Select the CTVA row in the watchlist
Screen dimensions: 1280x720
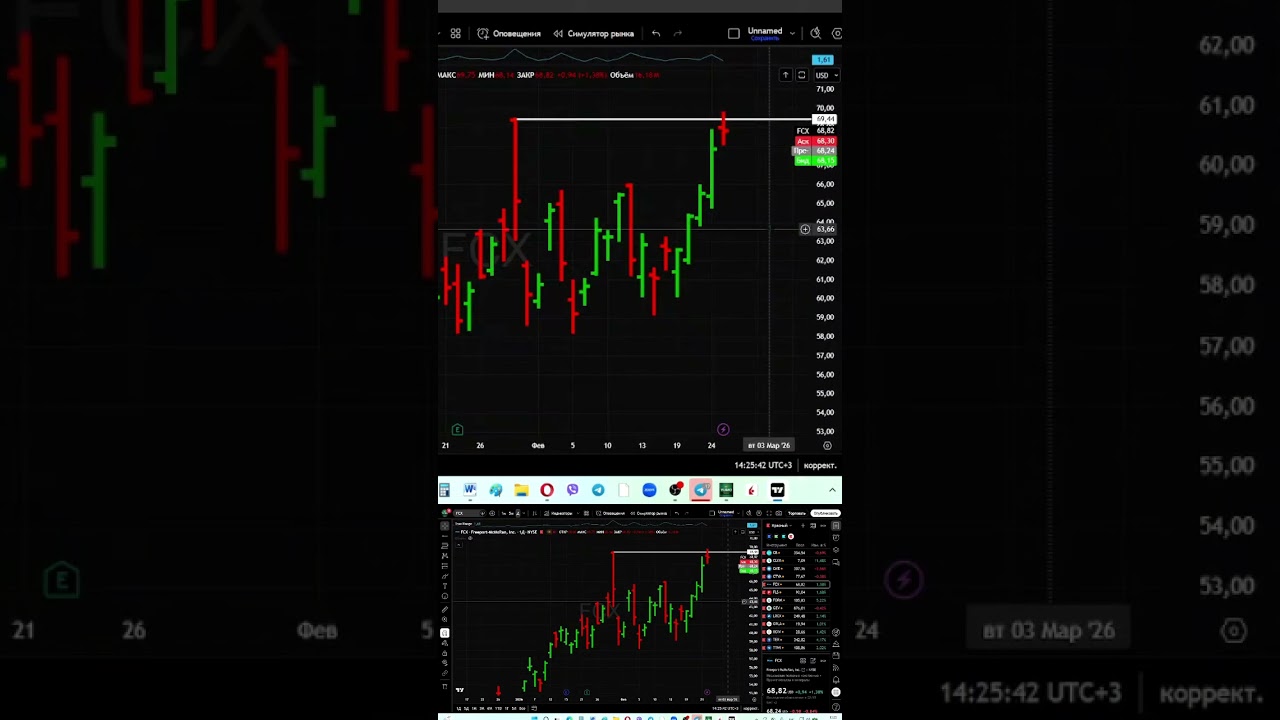796,576
